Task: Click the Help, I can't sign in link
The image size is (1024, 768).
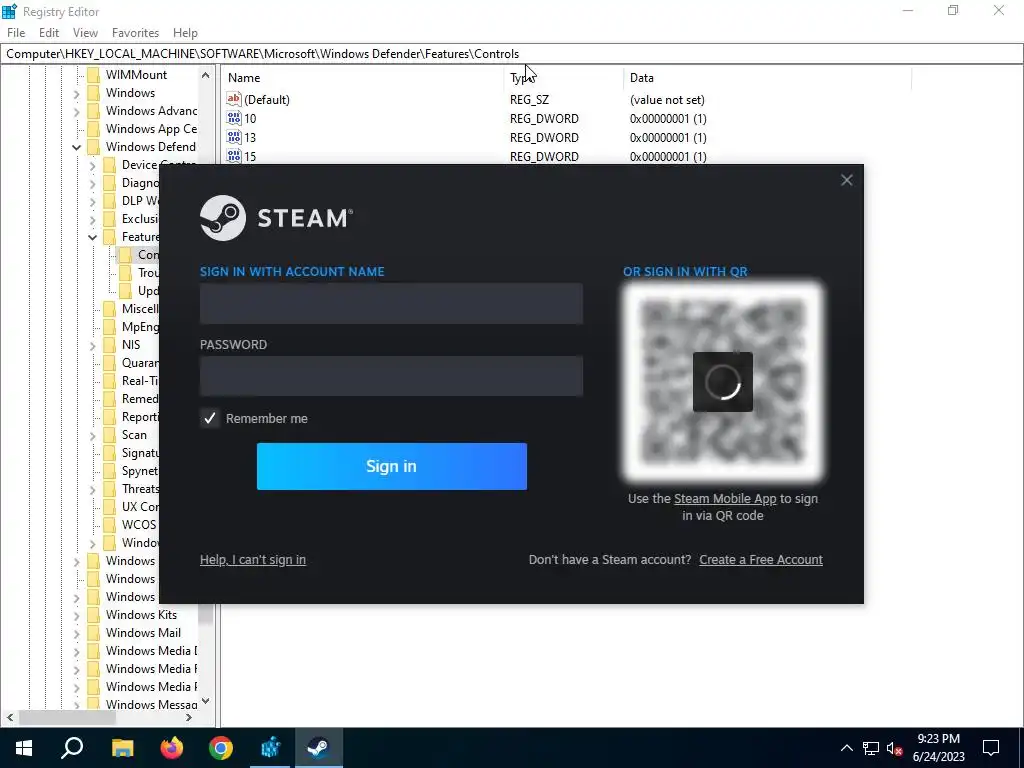Action: [253, 560]
